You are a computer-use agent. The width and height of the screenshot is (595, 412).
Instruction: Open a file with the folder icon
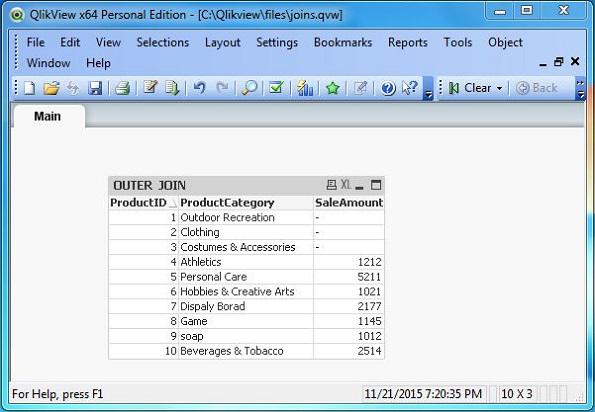(x=51, y=88)
